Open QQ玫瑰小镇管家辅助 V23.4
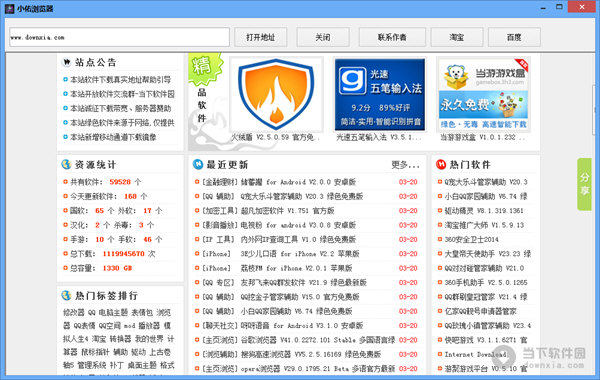This screenshot has width=600, height=380. tap(488, 326)
